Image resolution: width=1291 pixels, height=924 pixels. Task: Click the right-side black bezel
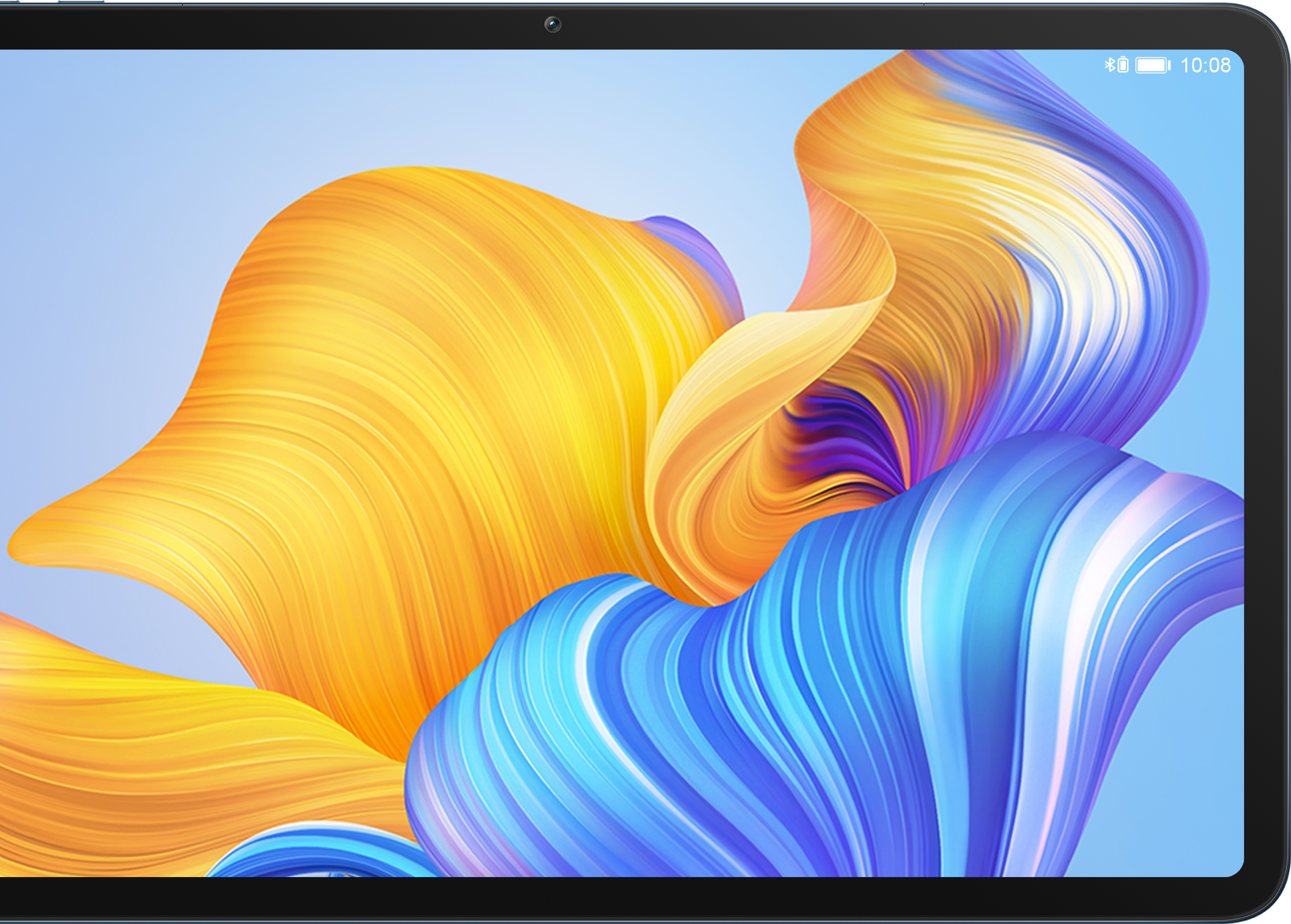tap(1266, 469)
